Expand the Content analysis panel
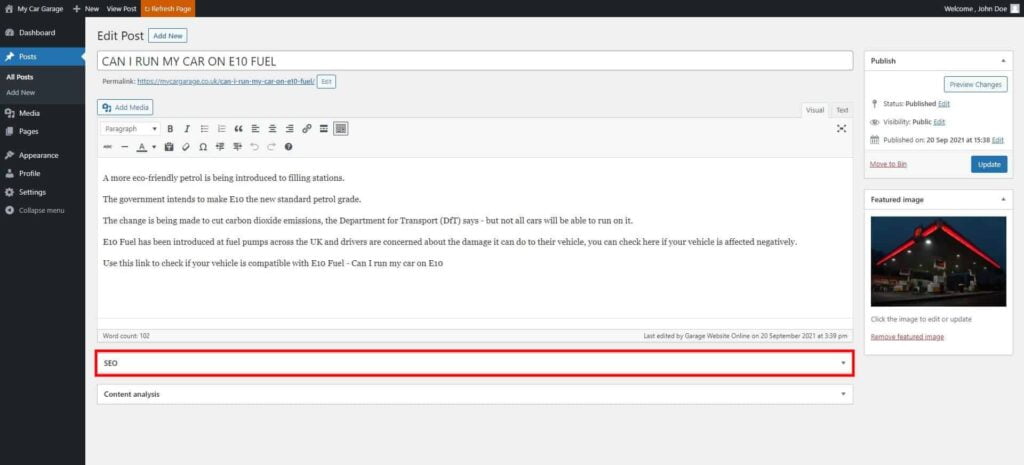 click(475, 394)
